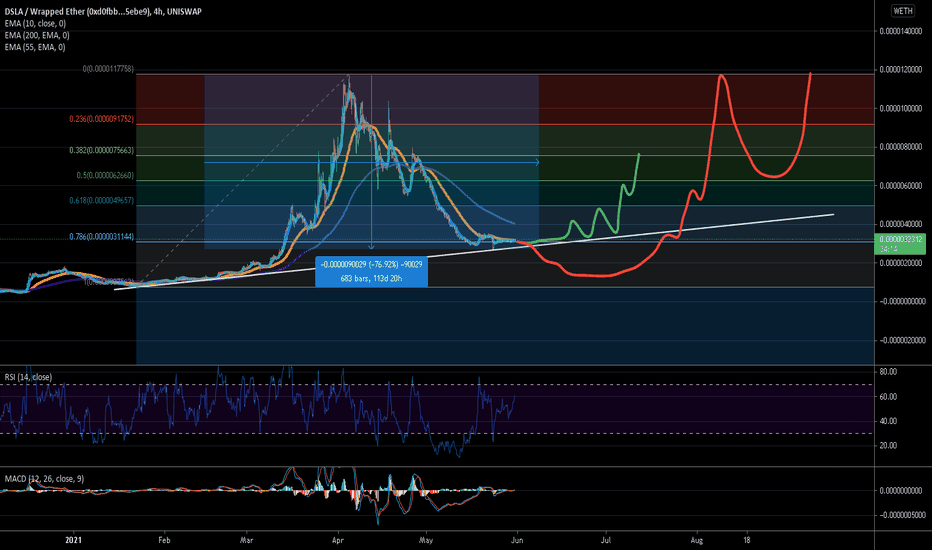The width and height of the screenshot is (932, 550).
Task: Click the 0.786 Fibonacci level label
Action: click(102, 237)
